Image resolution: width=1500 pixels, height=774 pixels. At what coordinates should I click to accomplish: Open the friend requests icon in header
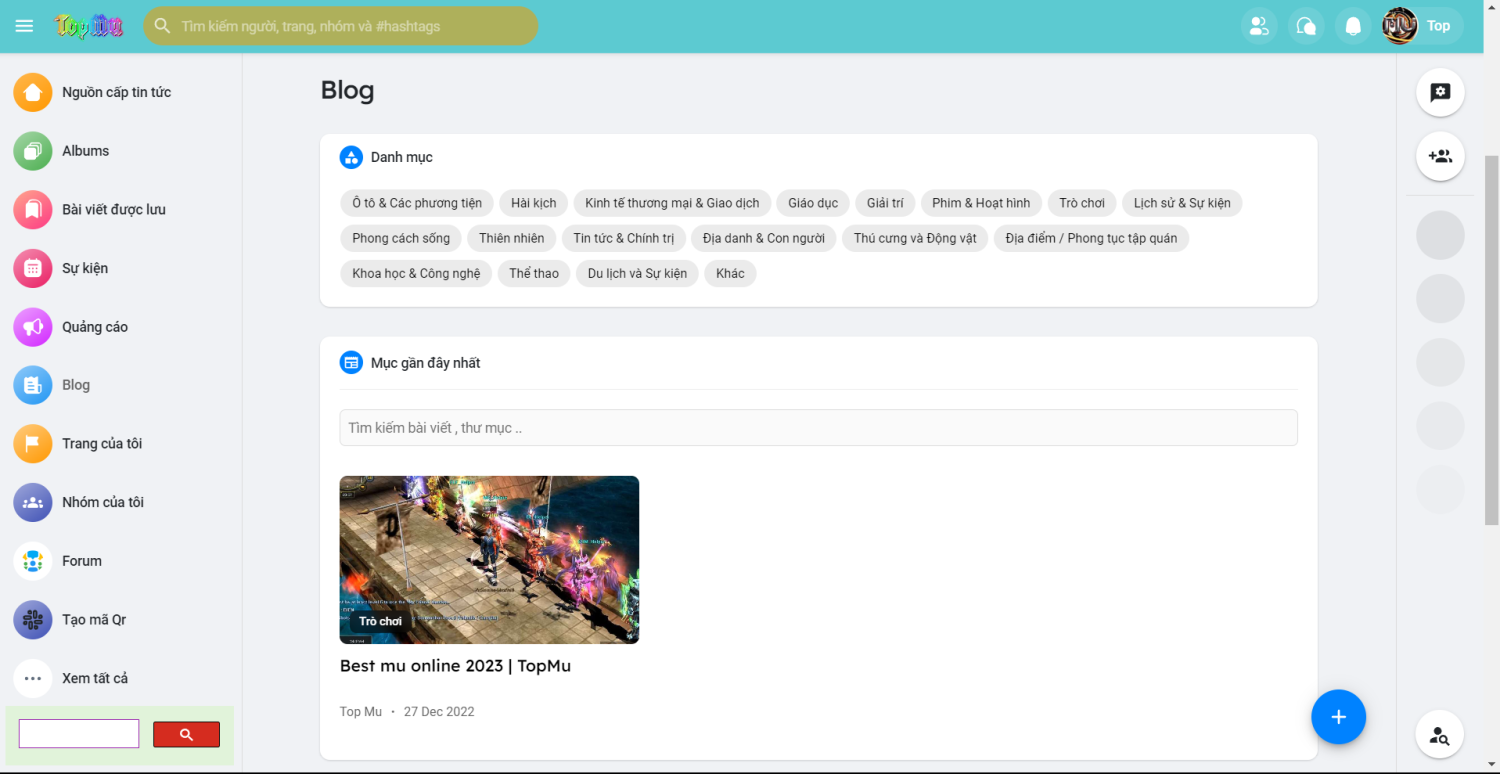coord(1259,26)
